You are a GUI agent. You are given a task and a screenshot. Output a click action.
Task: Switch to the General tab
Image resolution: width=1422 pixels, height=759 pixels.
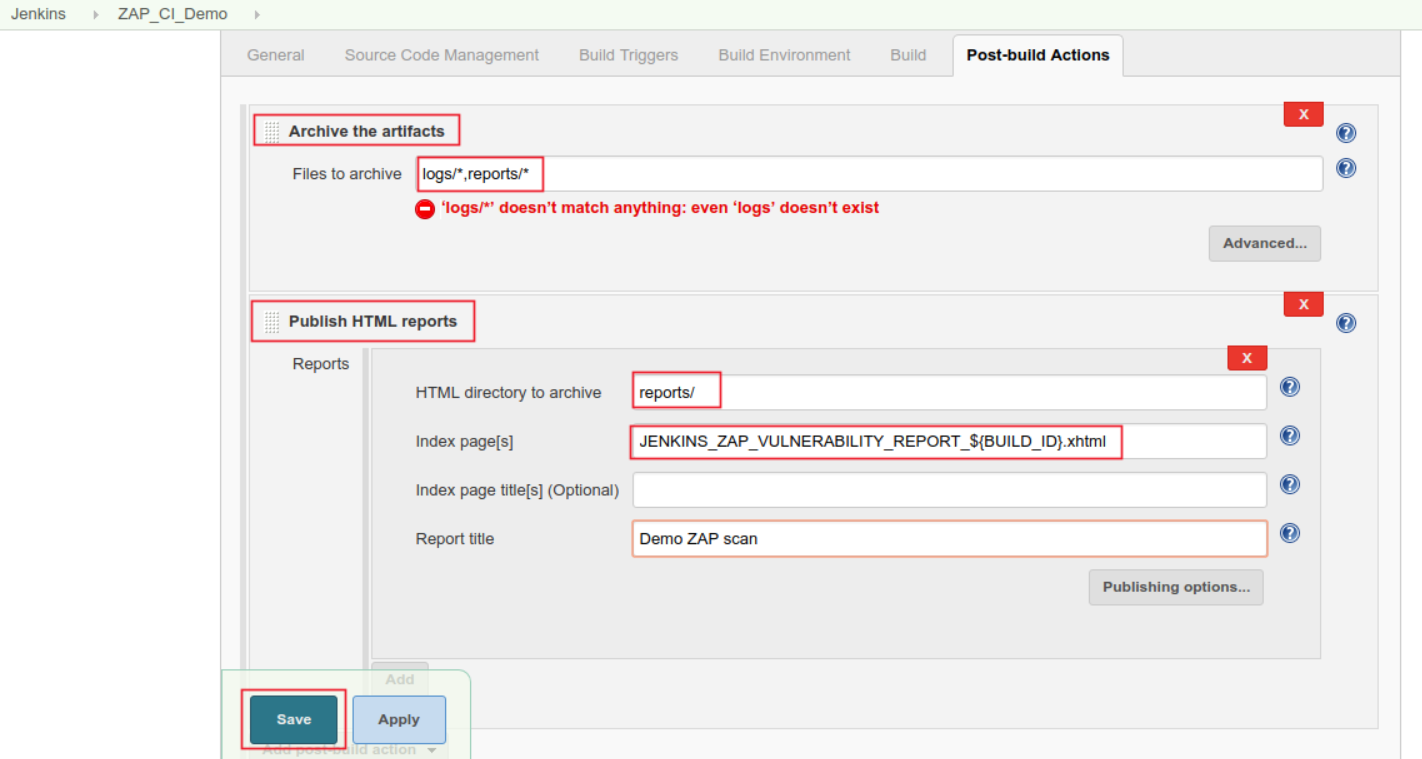point(276,55)
